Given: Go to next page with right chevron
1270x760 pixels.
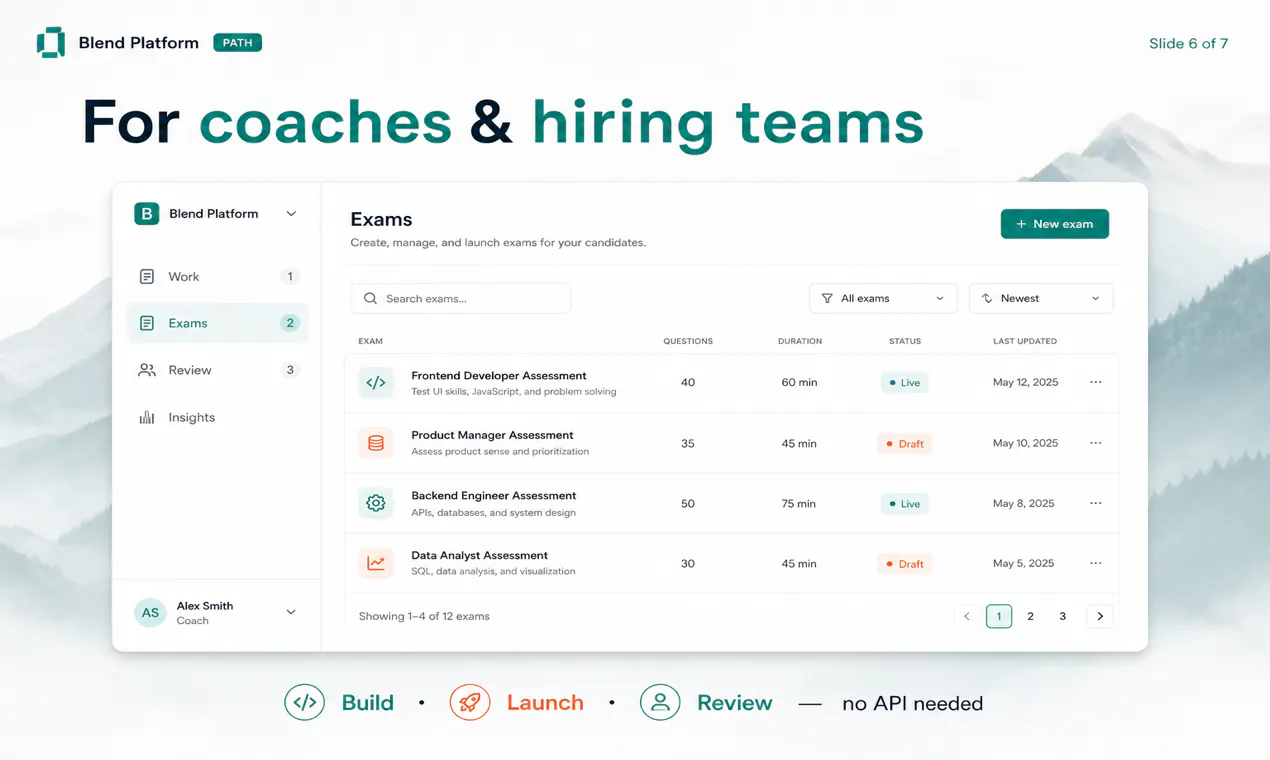Looking at the screenshot, I should point(1100,616).
